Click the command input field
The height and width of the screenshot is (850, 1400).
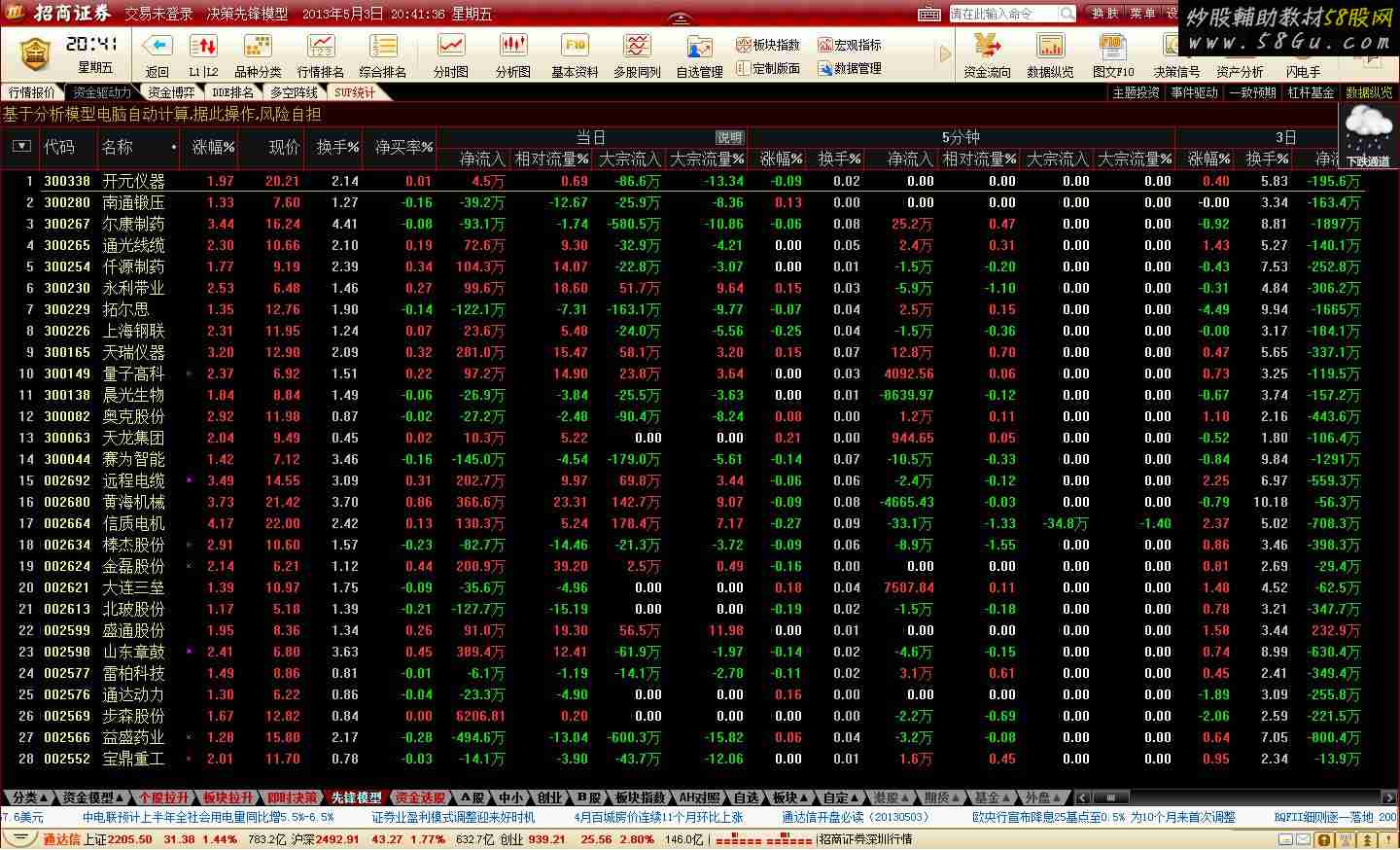(x=1003, y=14)
